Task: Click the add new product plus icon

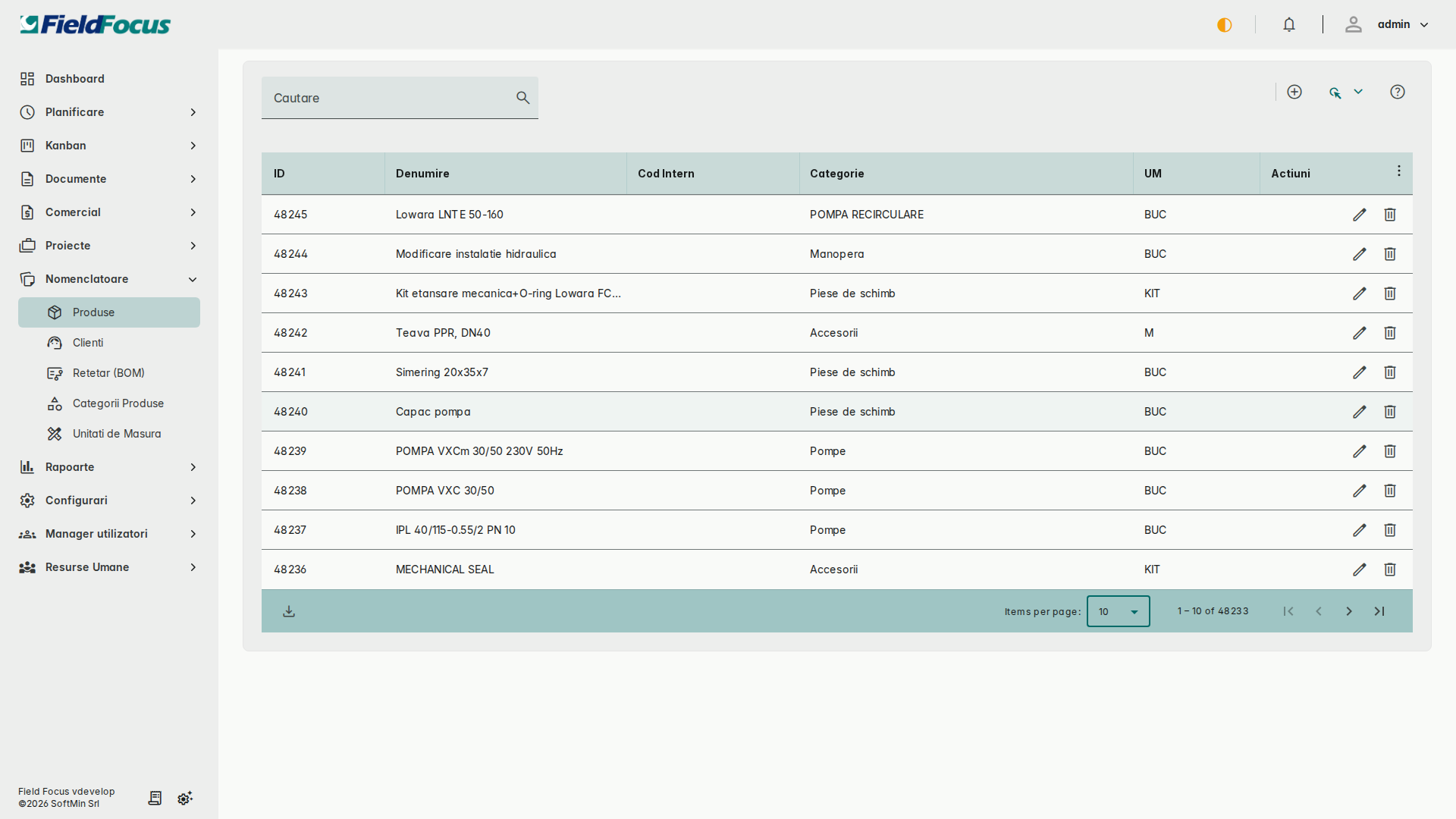Action: point(1294,92)
